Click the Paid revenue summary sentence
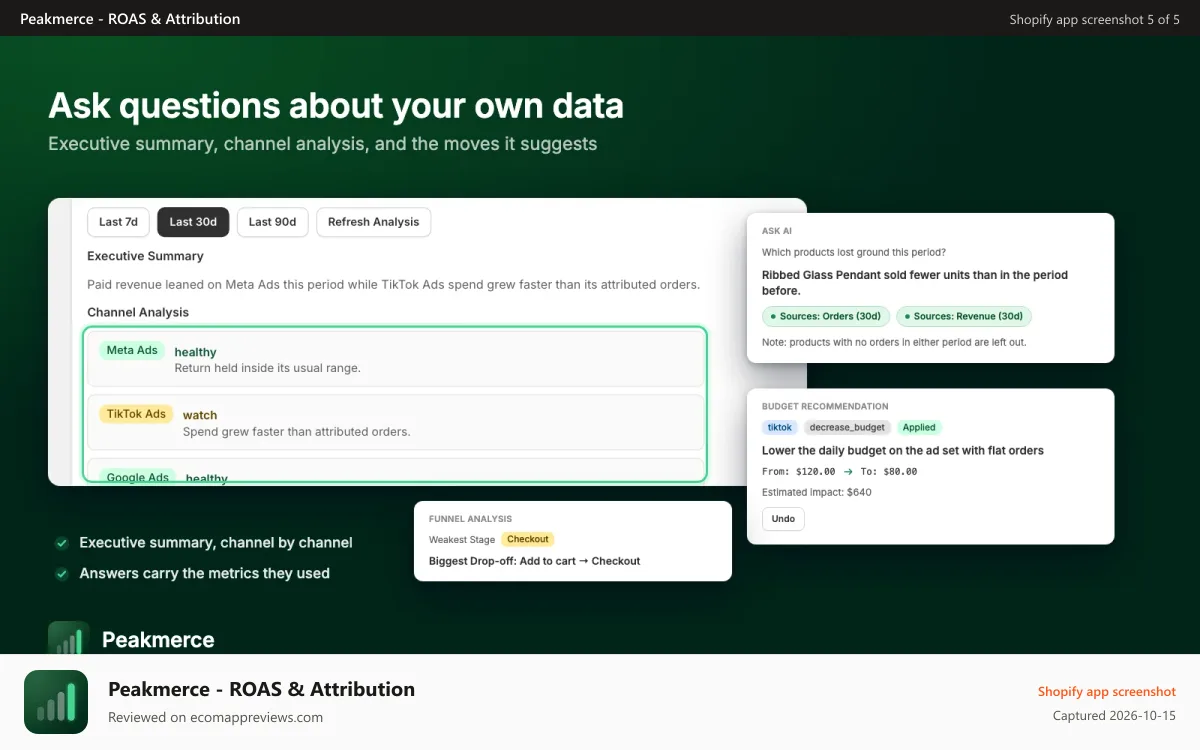The width and height of the screenshot is (1200, 750). tap(393, 284)
